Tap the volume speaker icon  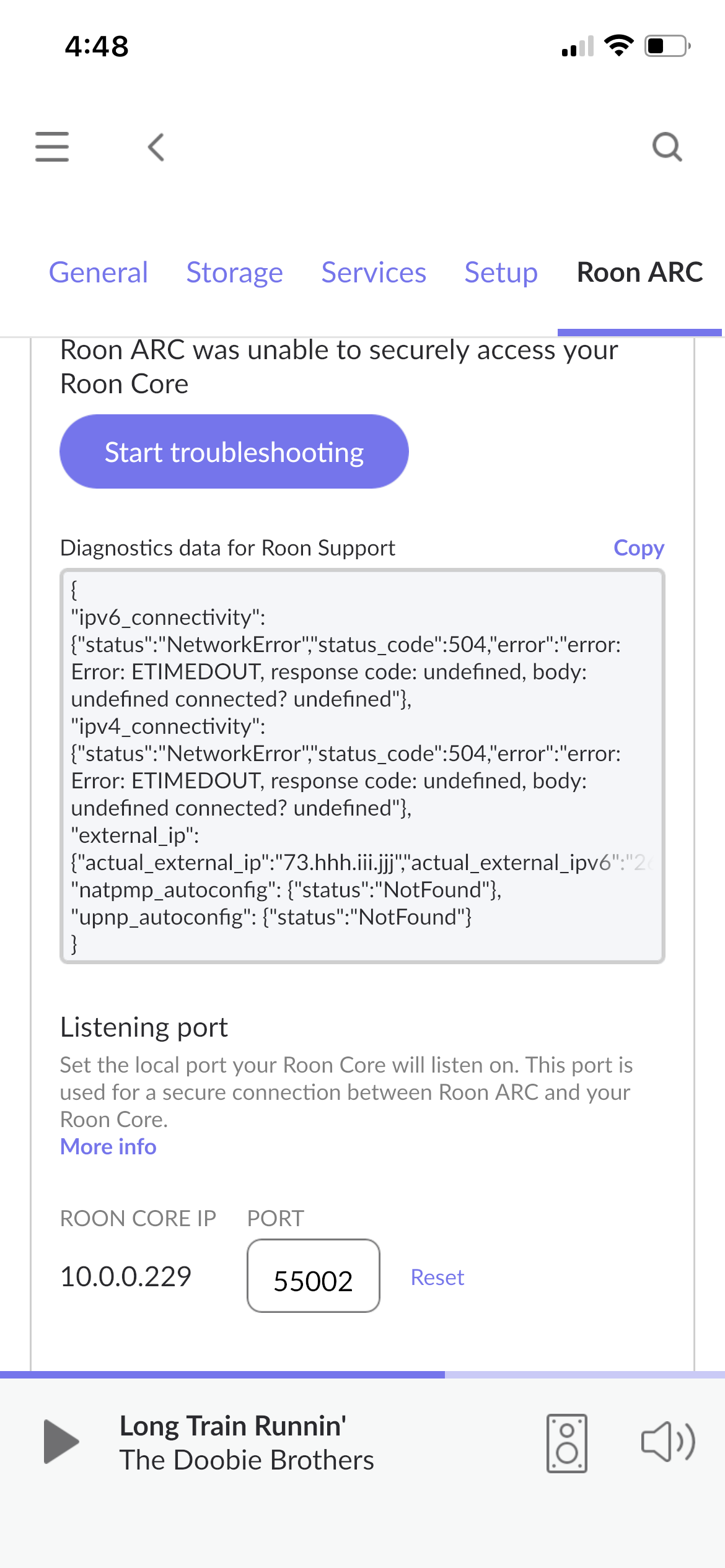point(667,1442)
